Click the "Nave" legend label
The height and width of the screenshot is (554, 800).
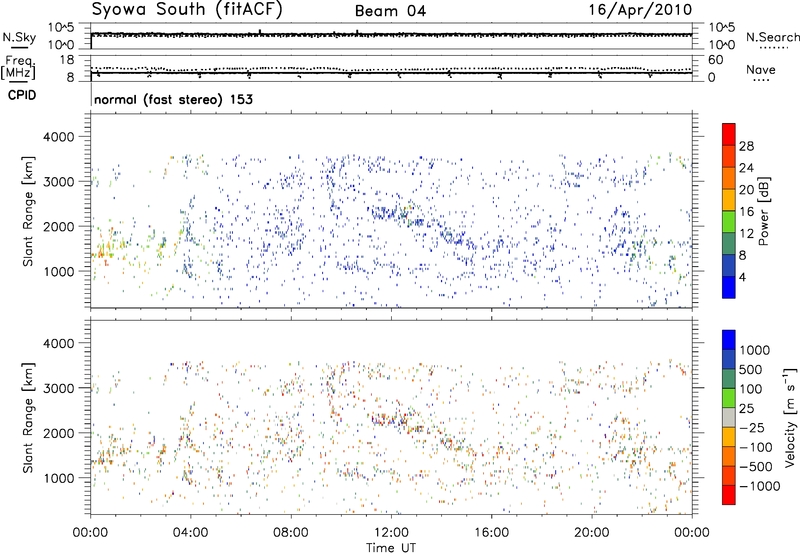[761, 69]
